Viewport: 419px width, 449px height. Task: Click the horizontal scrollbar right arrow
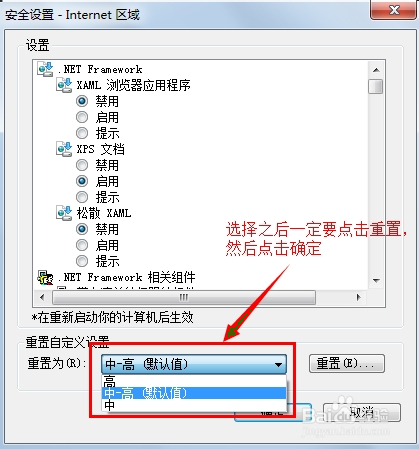(x=359, y=297)
